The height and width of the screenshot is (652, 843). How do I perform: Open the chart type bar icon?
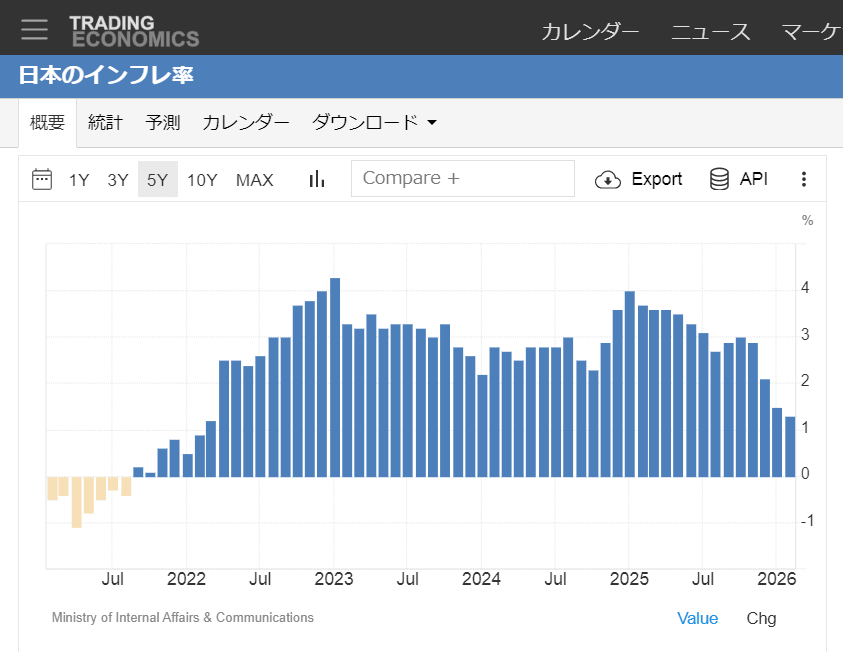coord(317,179)
